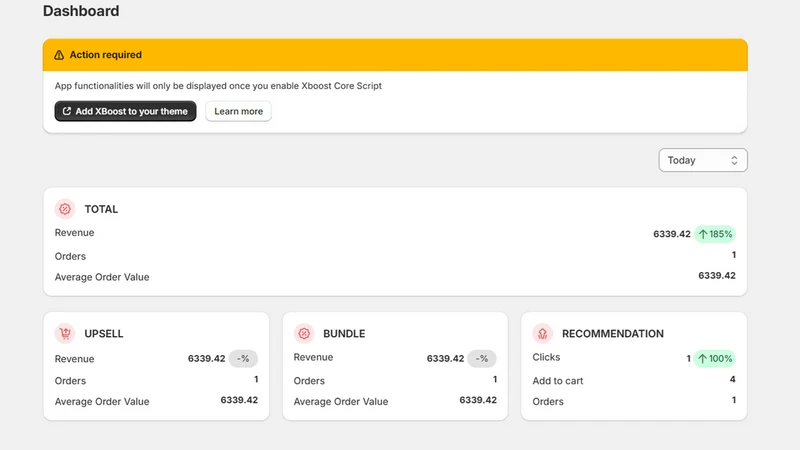
Task: Click Average Order Value label in BUNDLE card
Action: coord(341,402)
